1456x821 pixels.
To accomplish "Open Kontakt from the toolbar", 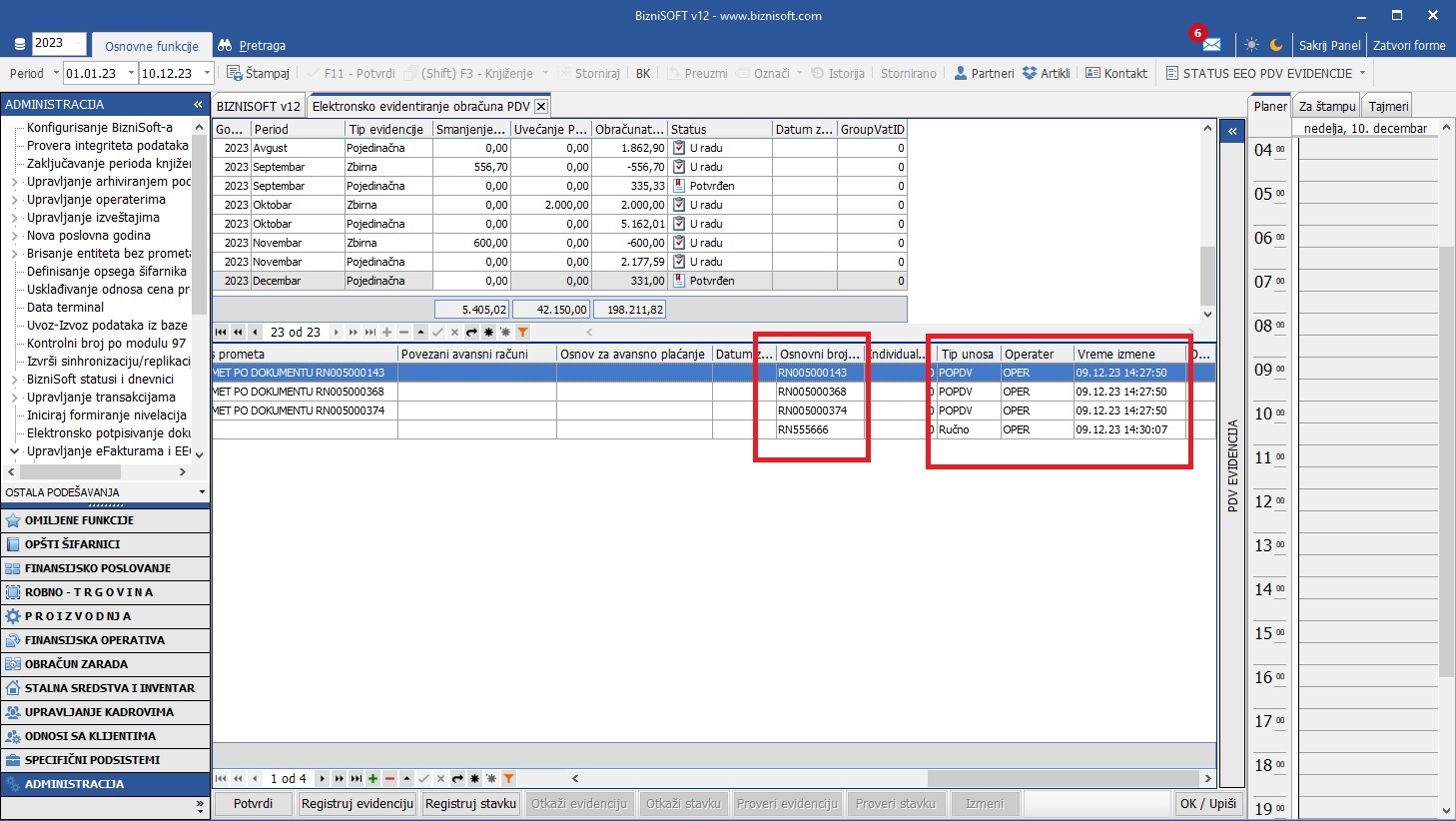I will [1116, 73].
